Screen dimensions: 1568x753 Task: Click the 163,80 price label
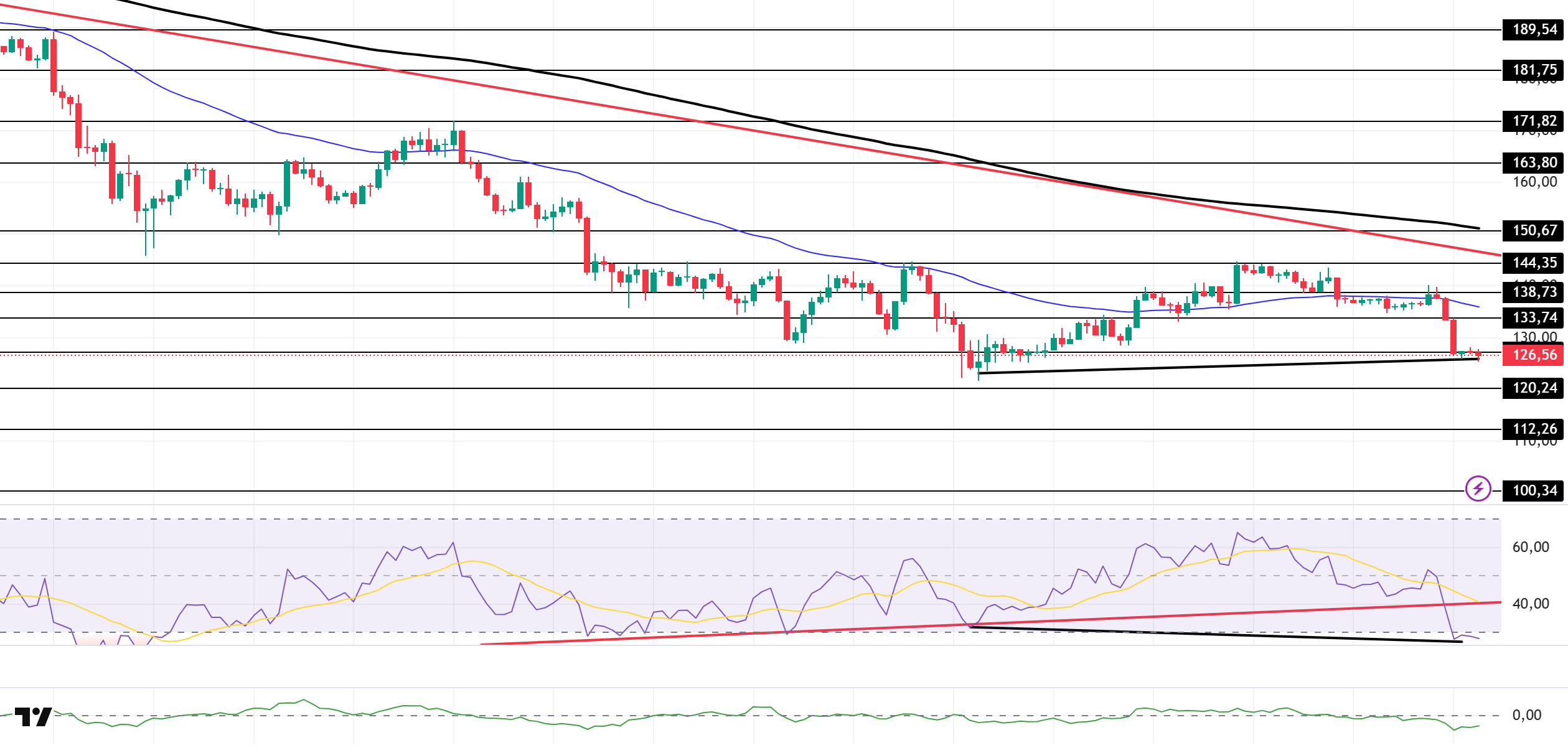tap(1534, 162)
